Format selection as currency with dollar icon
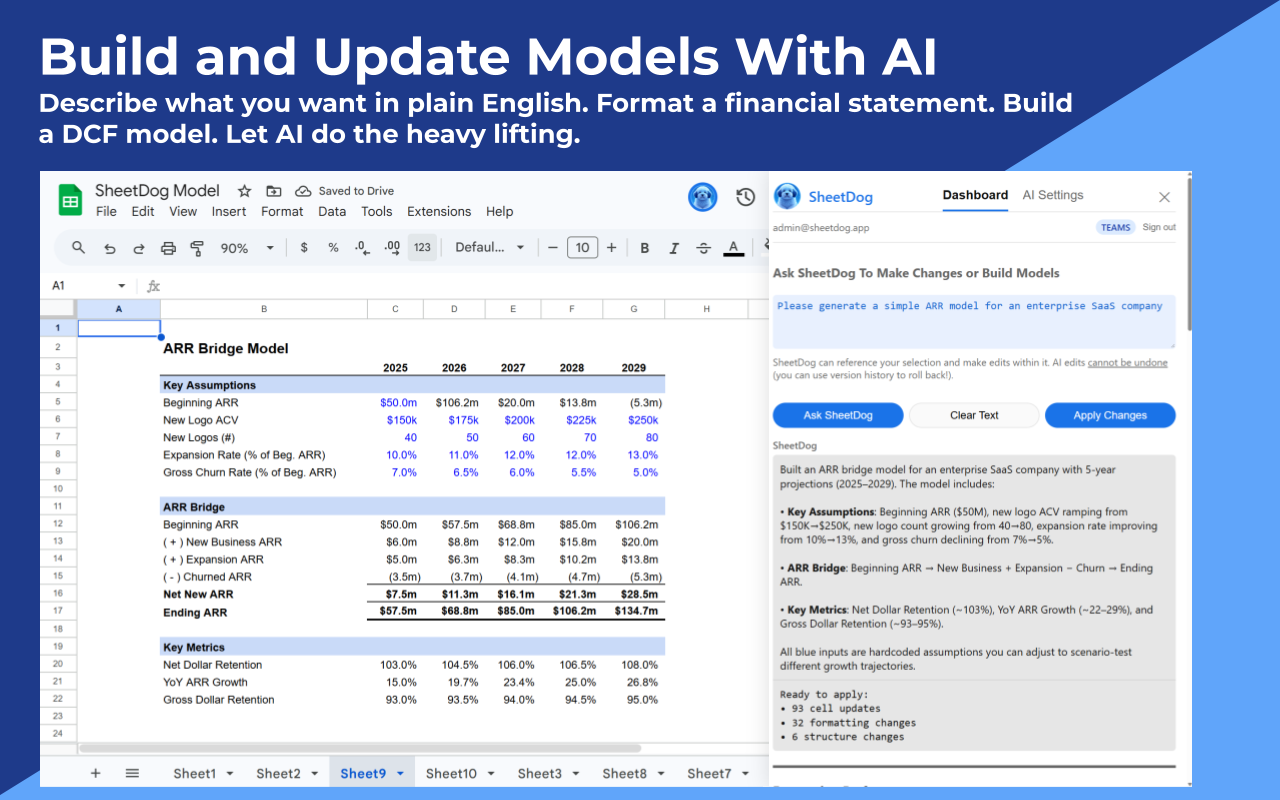Viewport: 1280px width, 800px height. pyautogui.click(x=304, y=248)
